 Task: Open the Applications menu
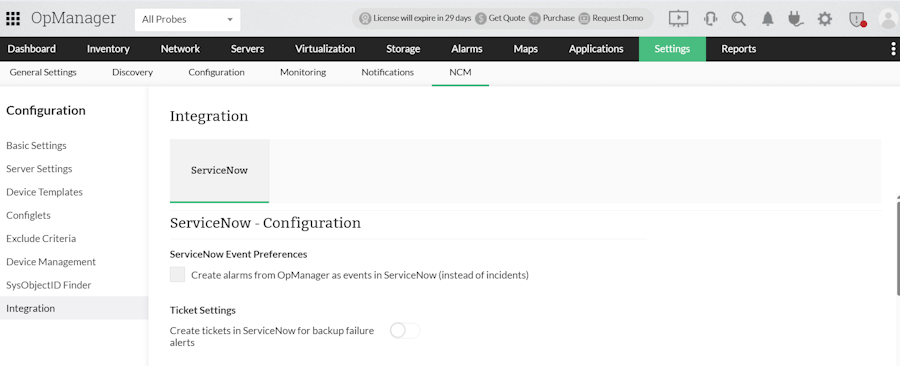pos(596,49)
